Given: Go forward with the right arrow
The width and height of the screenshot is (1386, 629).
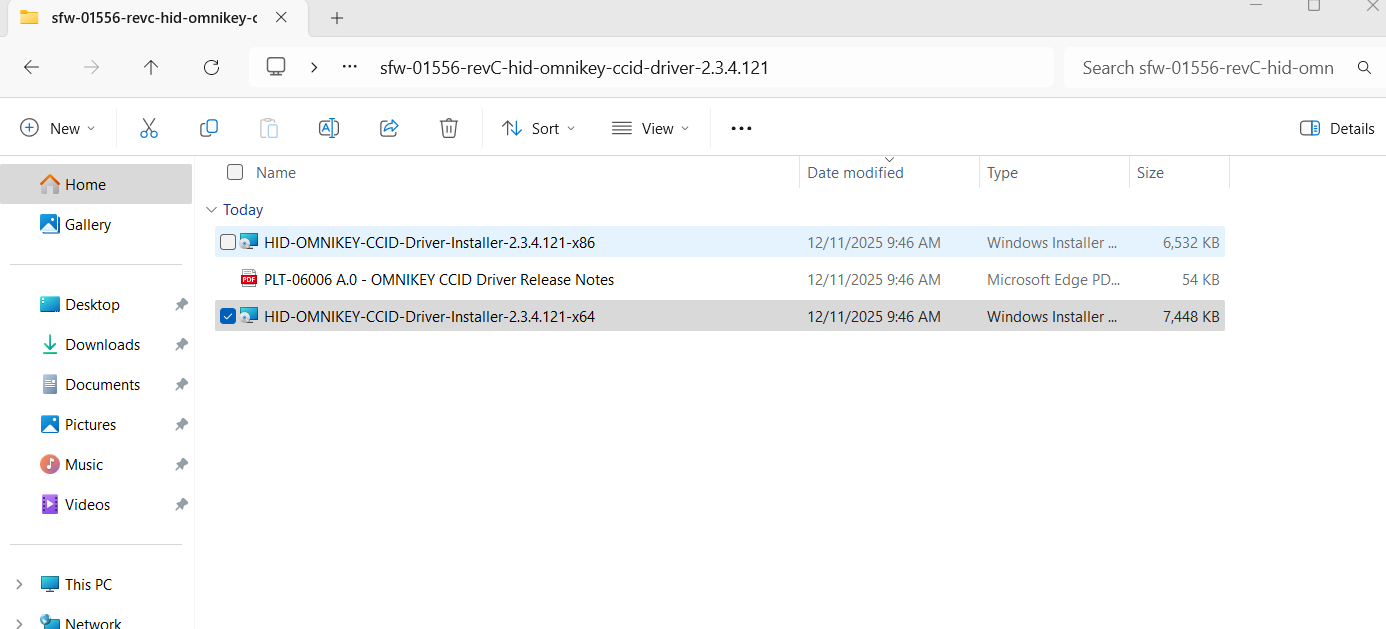Looking at the screenshot, I should coord(91,67).
